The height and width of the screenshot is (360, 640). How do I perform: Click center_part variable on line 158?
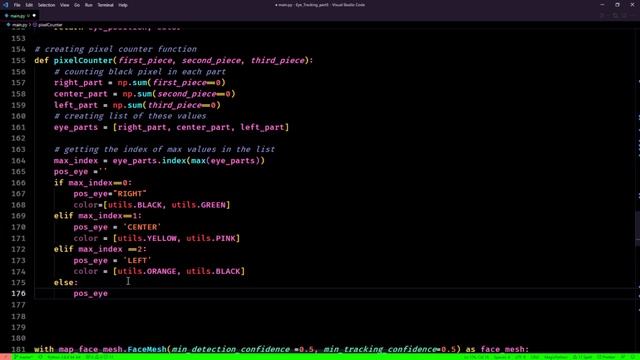point(80,94)
